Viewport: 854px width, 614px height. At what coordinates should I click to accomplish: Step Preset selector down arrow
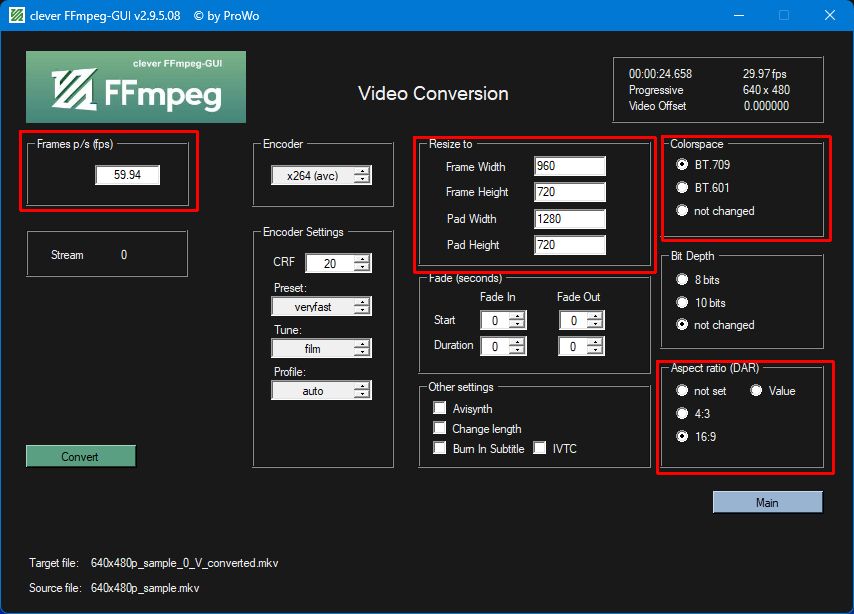362,311
